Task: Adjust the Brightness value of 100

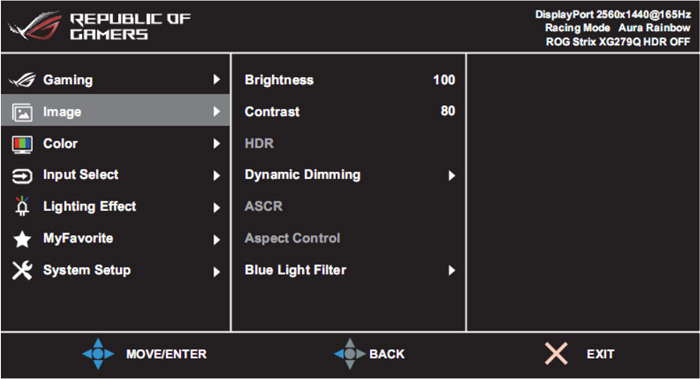Action: click(x=444, y=80)
